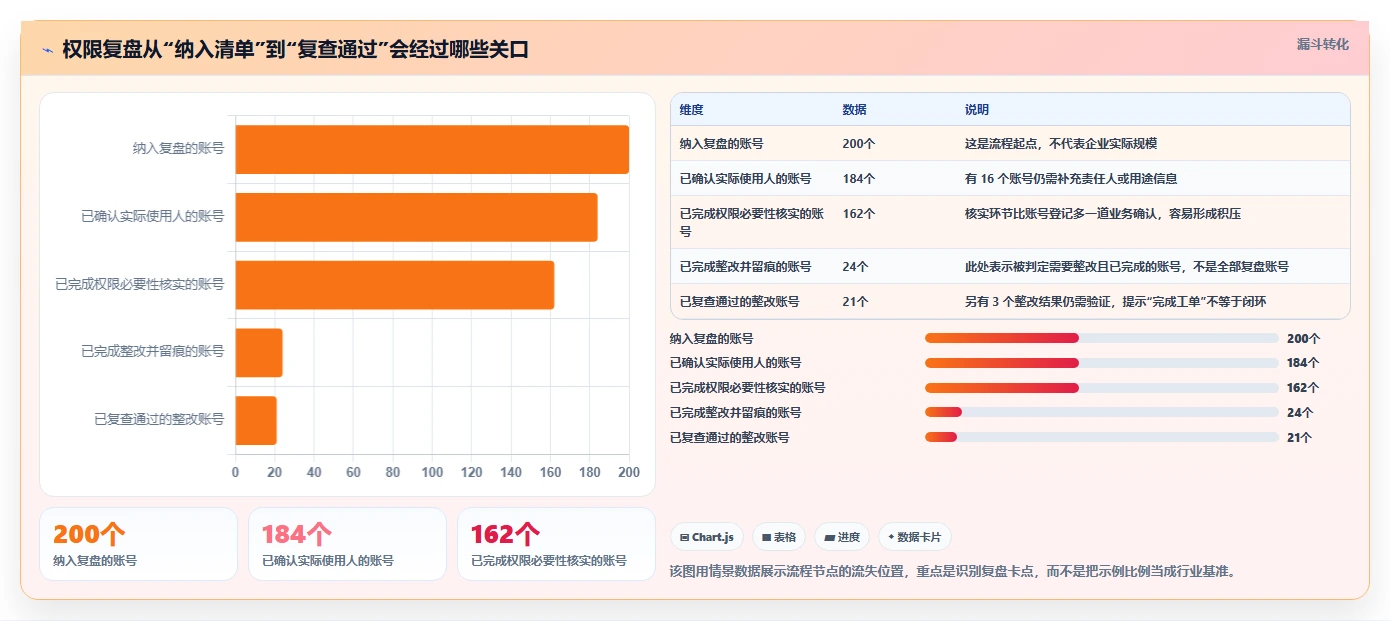Click the progress bar for 纳入复盘的账号
This screenshot has height=621, width=1390.
pos(1102,338)
